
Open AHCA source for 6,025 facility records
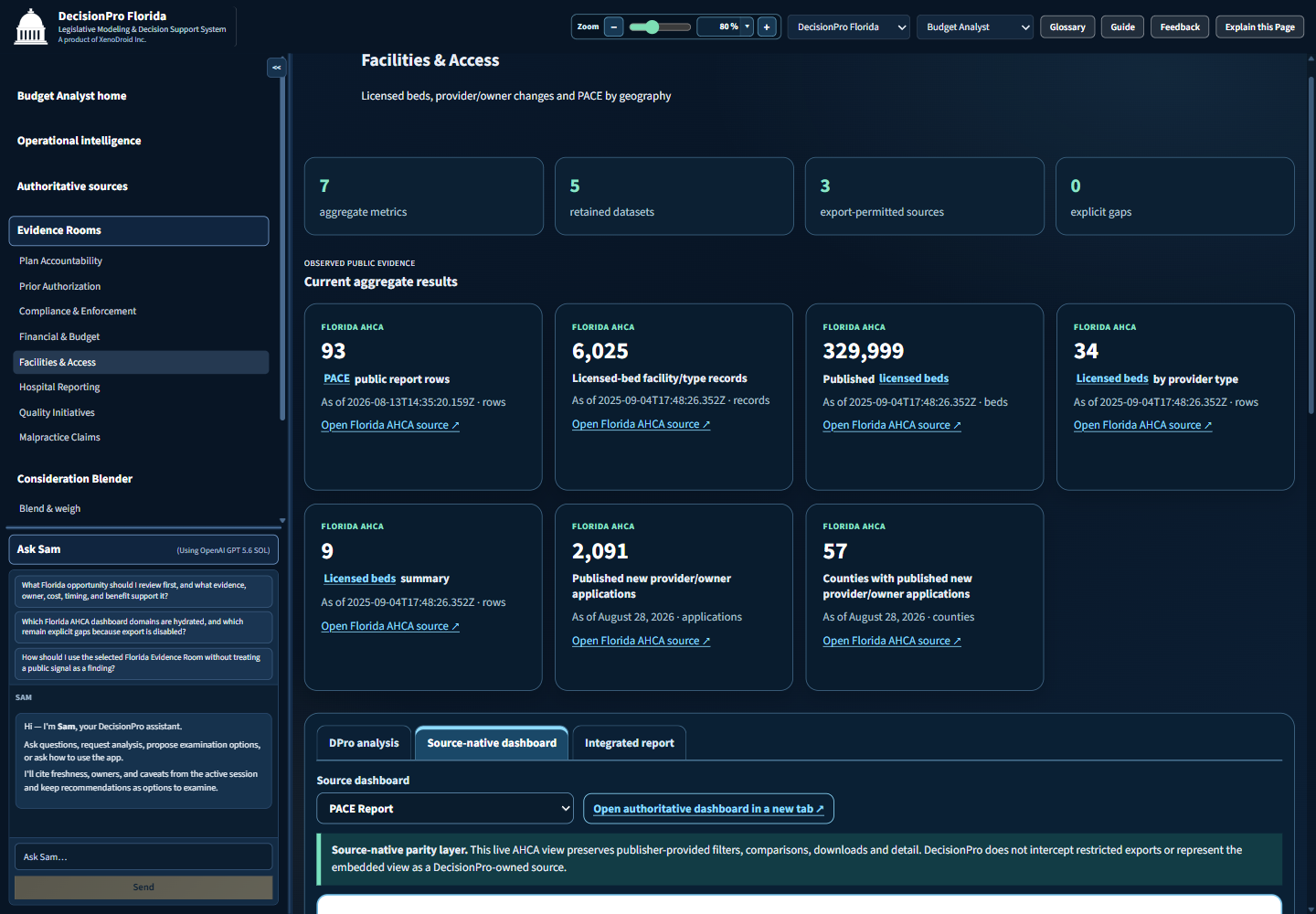click(x=641, y=424)
